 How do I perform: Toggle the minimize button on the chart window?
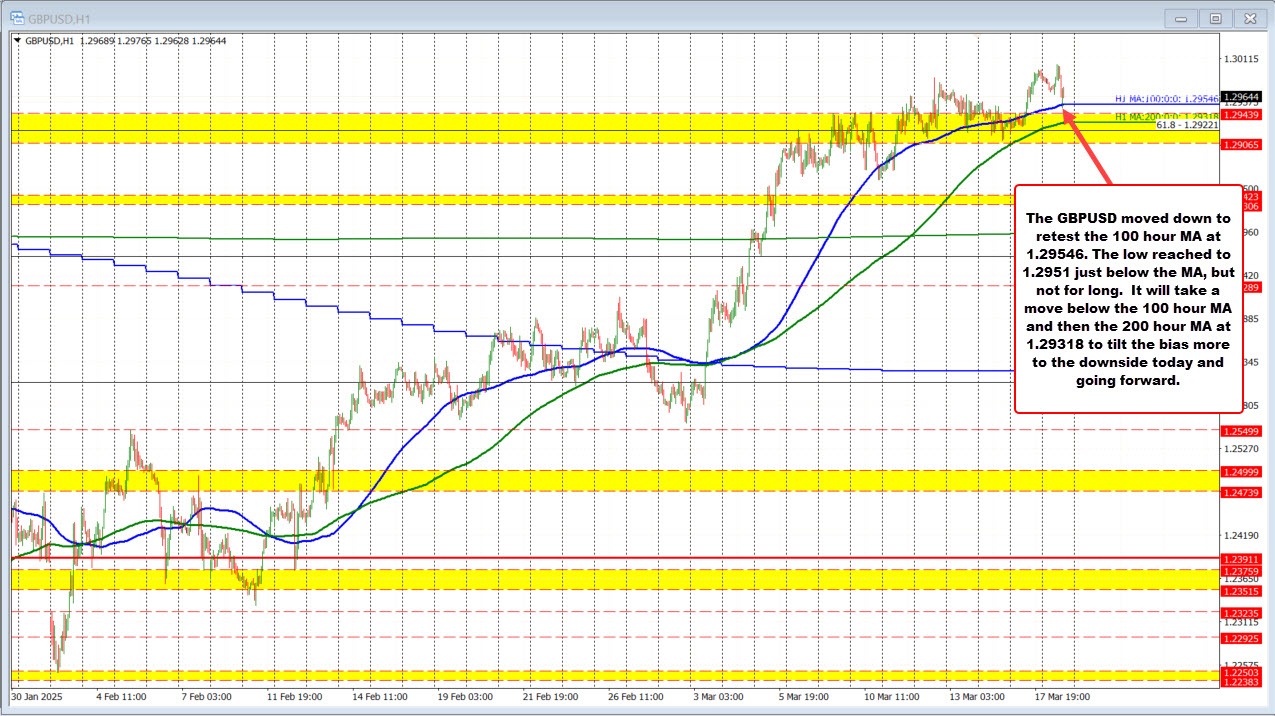[x=1180, y=18]
